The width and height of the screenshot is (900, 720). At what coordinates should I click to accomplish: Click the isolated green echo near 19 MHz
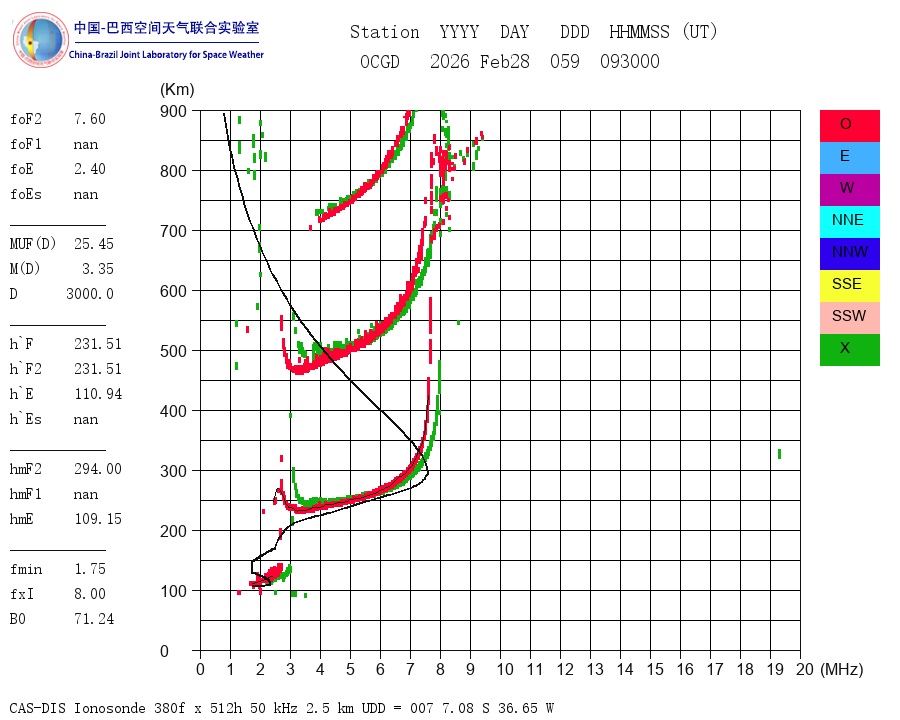pos(779,454)
